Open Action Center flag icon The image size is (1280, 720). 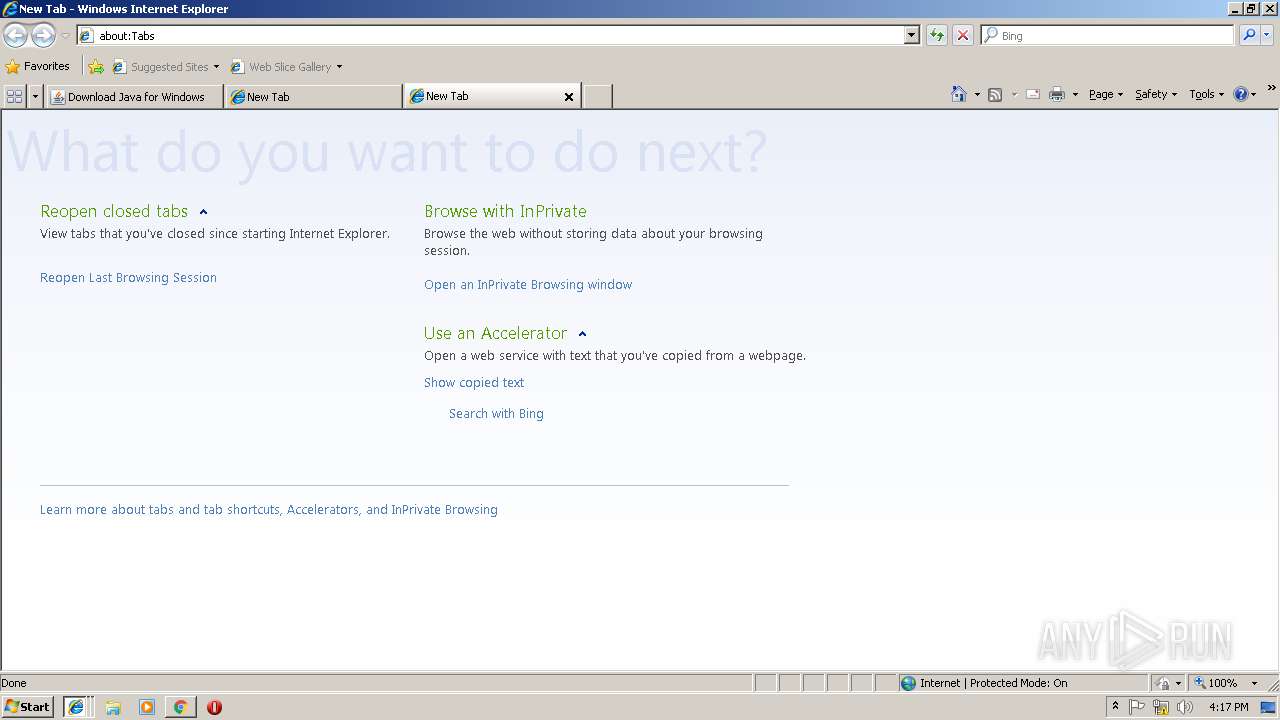tap(1137, 707)
